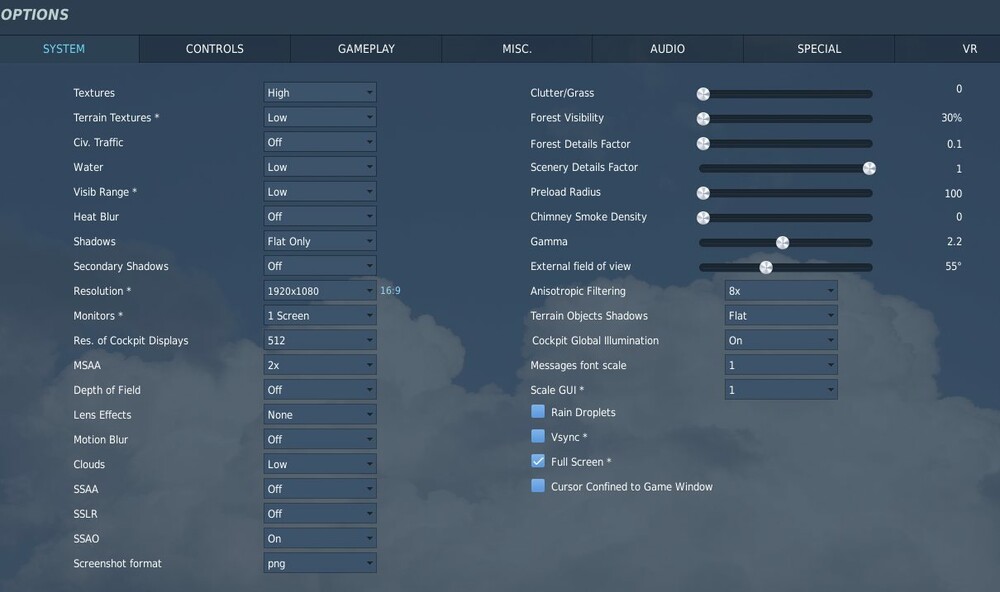
Task: Expand the Depth of Field dropdown
Action: (x=320, y=390)
